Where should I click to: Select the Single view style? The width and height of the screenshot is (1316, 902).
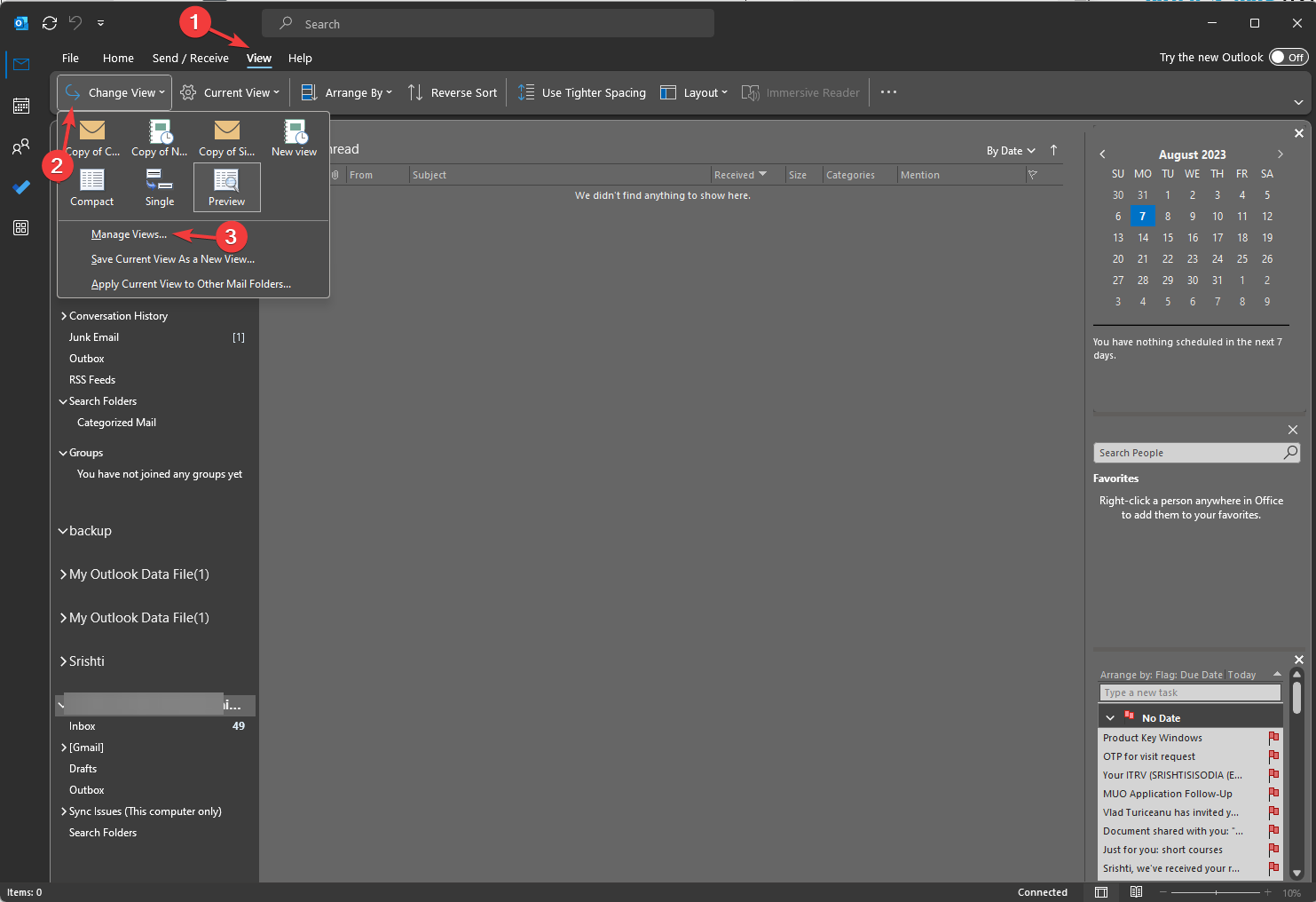click(x=160, y=187)
